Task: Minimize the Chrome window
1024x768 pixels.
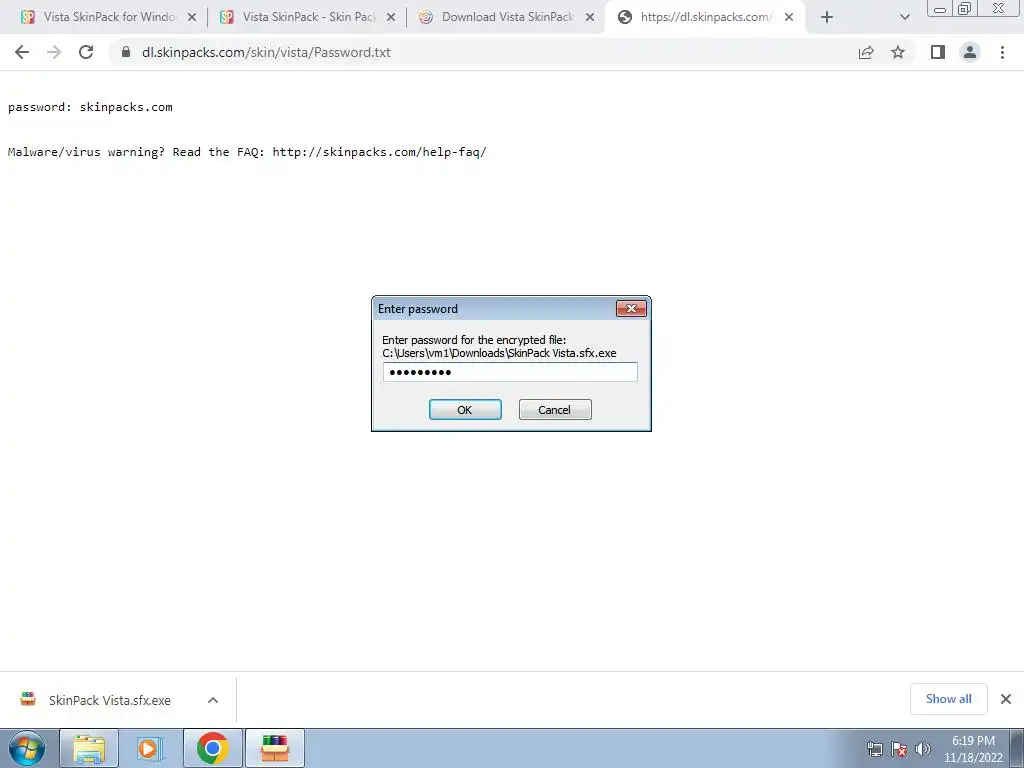Action: (940, 8)
